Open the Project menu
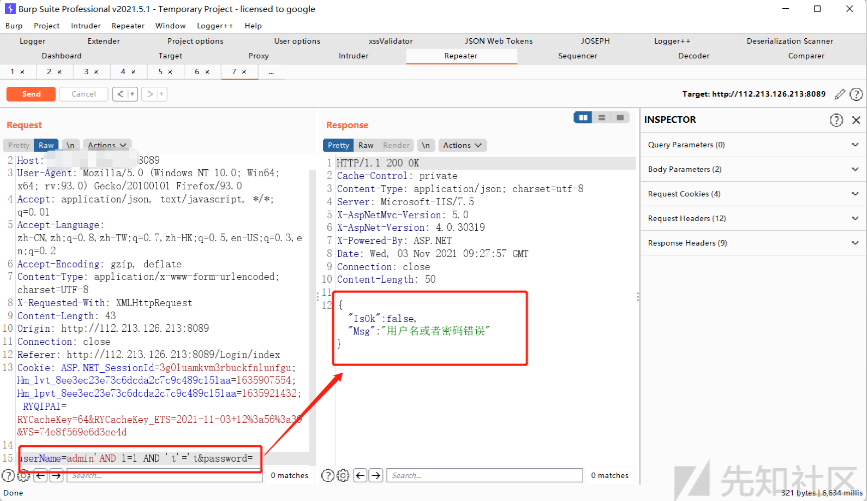This screenshot has width=867, height=501. [x=46, y=25]
